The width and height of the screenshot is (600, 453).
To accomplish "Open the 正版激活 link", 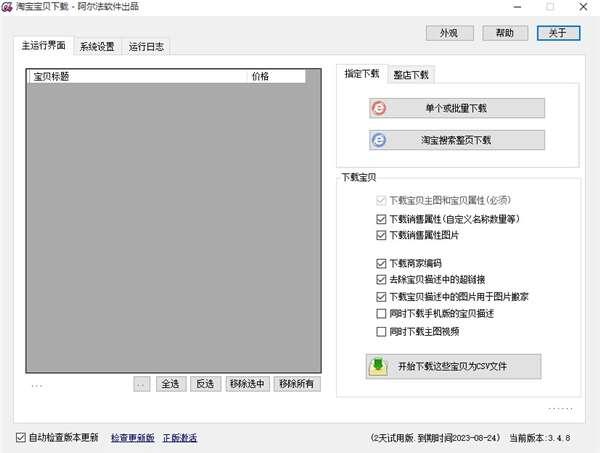I will click(179, 438).
